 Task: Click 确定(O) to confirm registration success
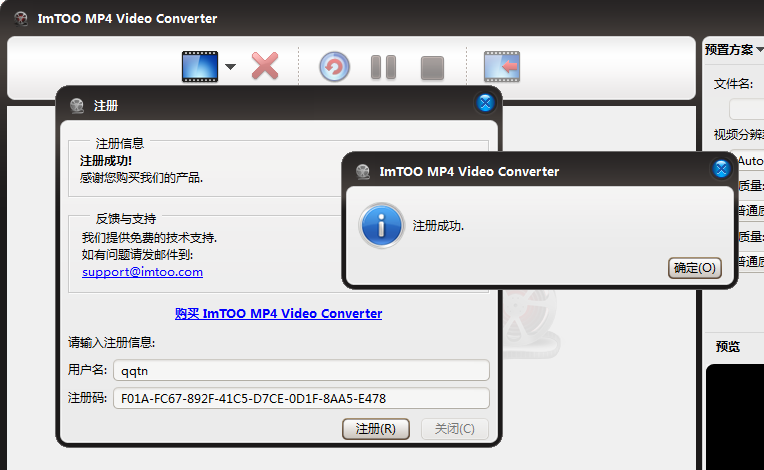tap(694, 267)
